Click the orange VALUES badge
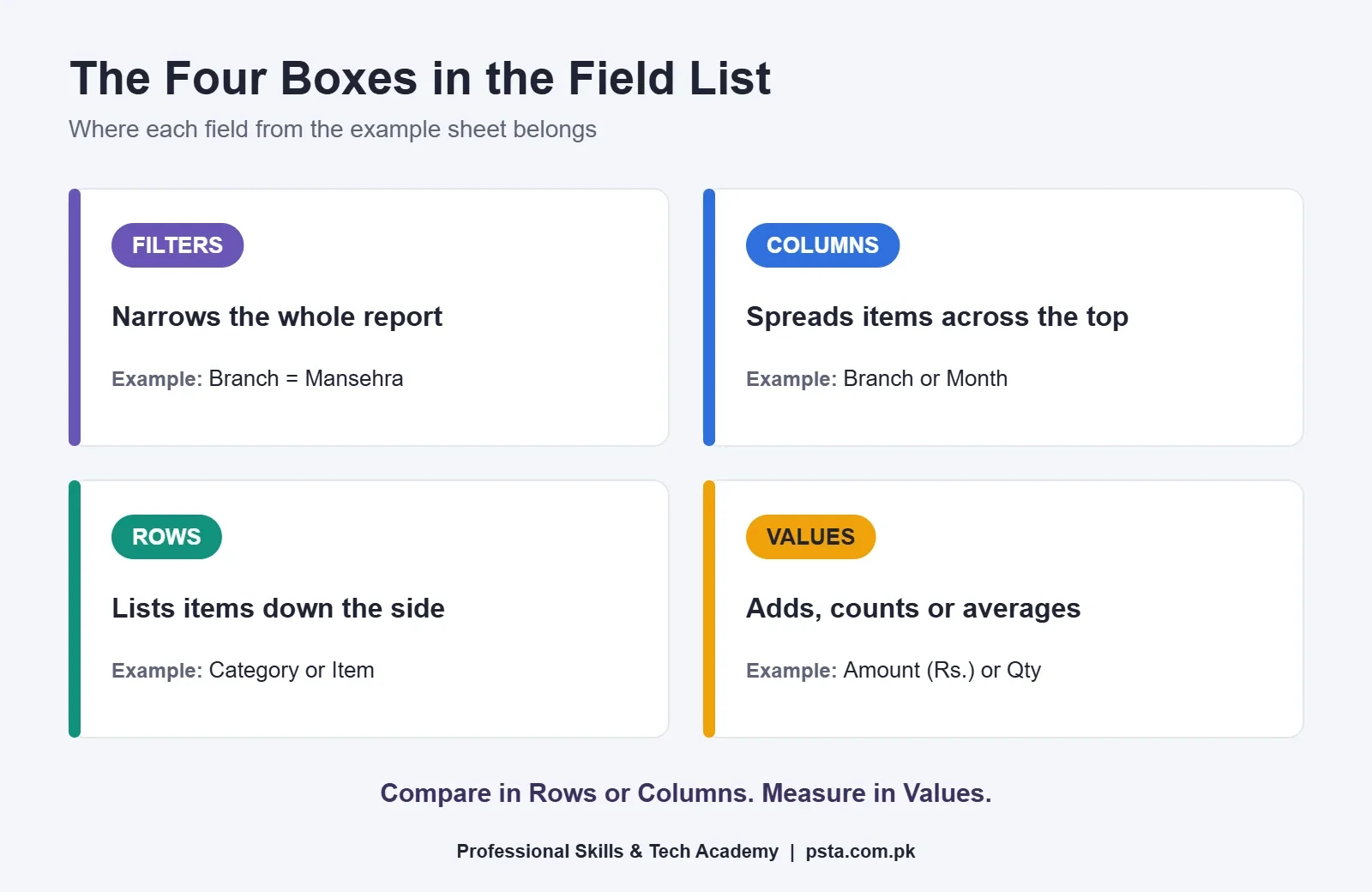 tap(810, 537)
